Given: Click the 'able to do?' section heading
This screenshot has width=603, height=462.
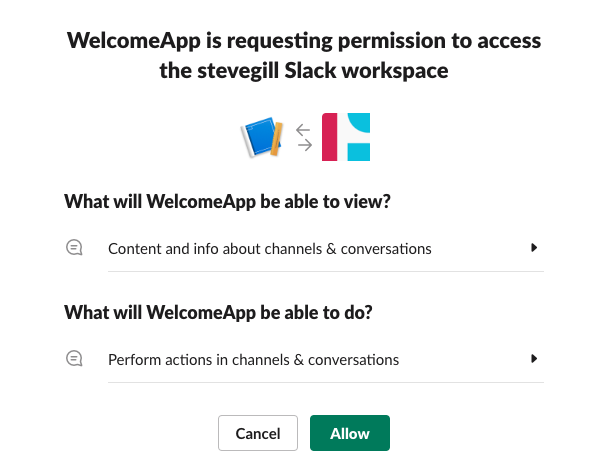Looking at the screenshot, I should coord(218,311).
